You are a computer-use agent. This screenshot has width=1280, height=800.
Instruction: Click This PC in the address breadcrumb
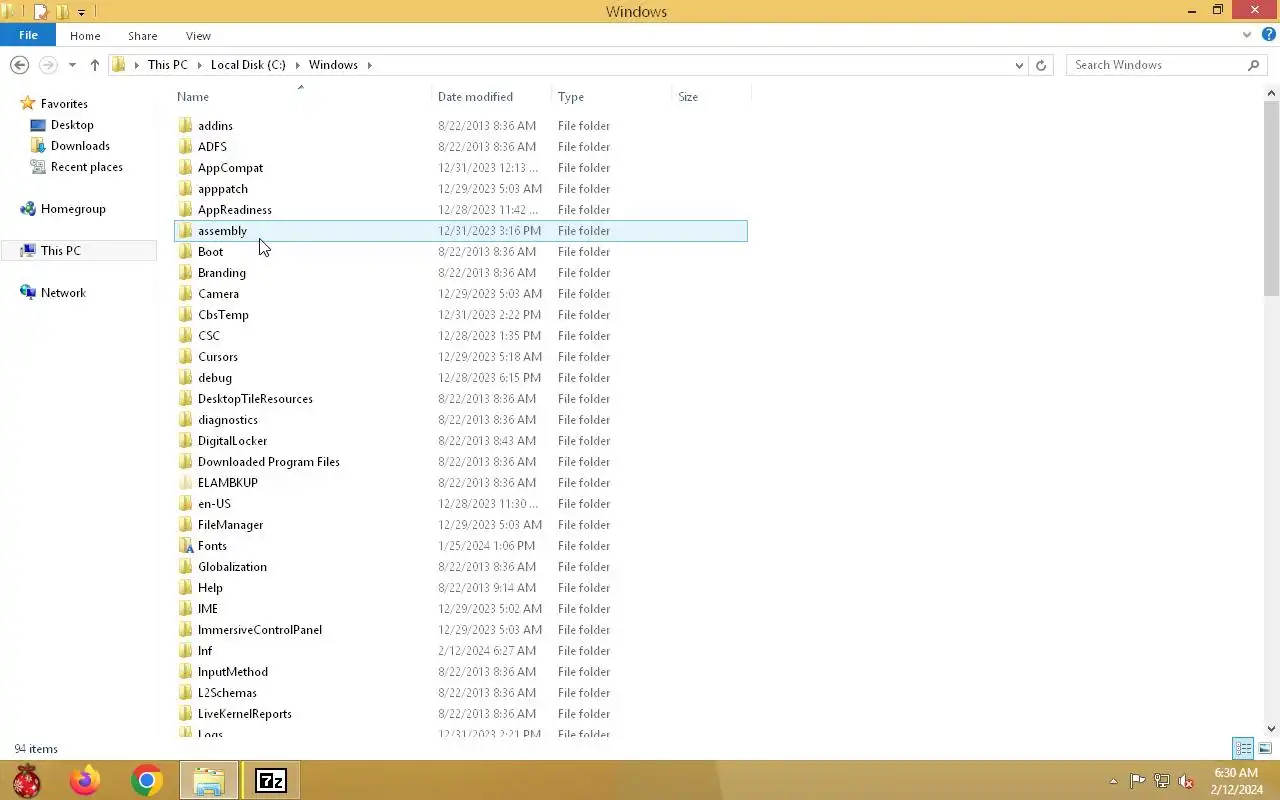167,65
